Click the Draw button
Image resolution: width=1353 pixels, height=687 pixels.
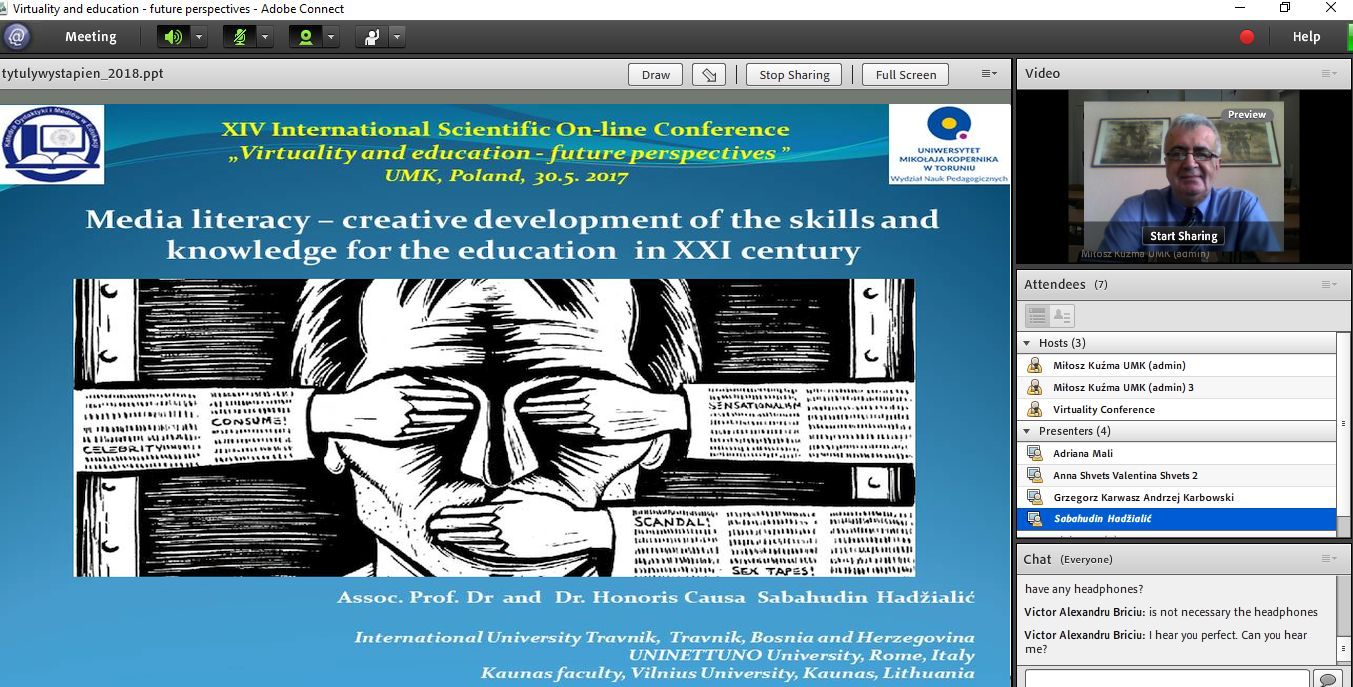point(656,74)
